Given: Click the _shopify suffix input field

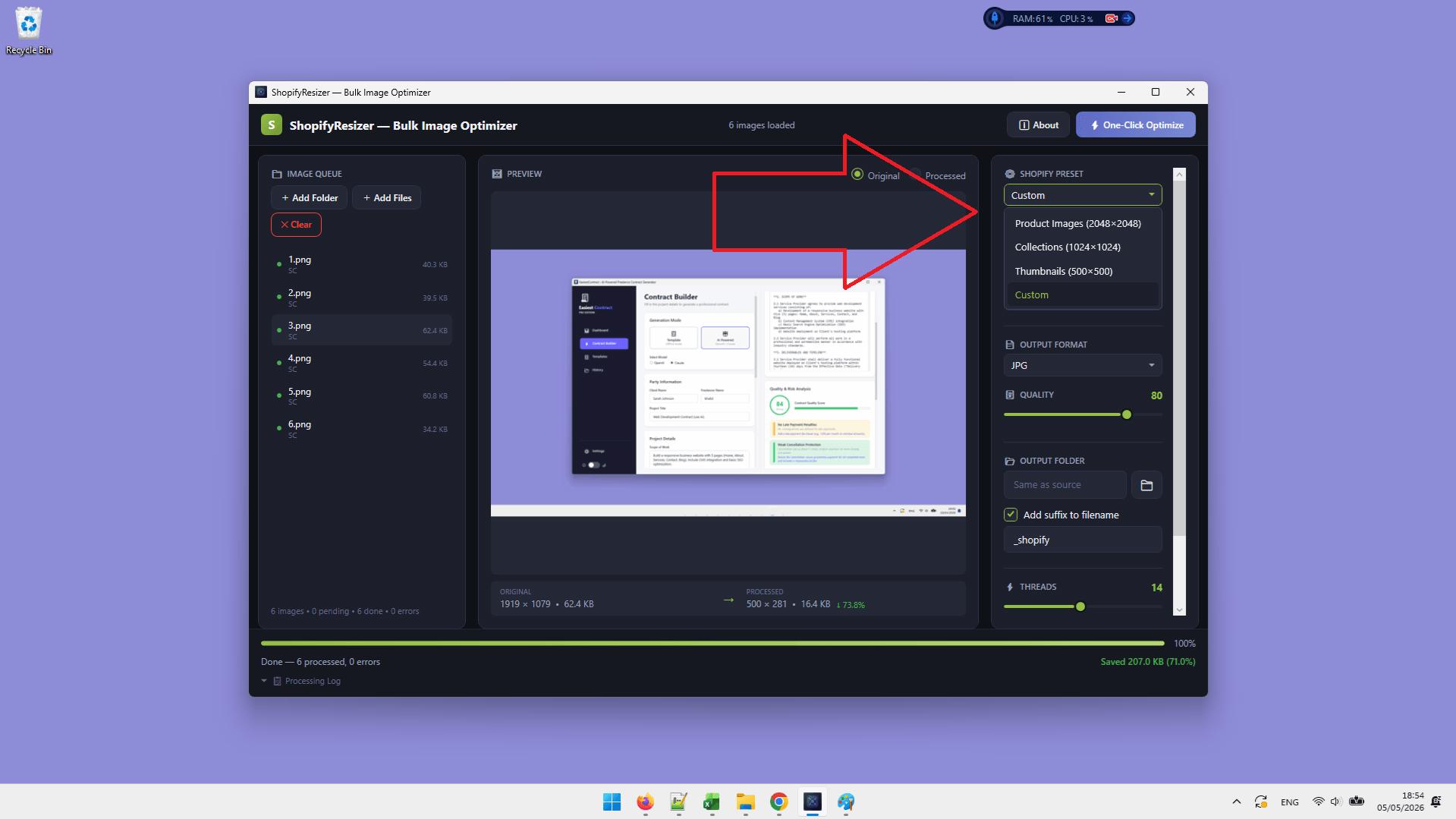Looking at the screenshot, I should (1083, 540).
